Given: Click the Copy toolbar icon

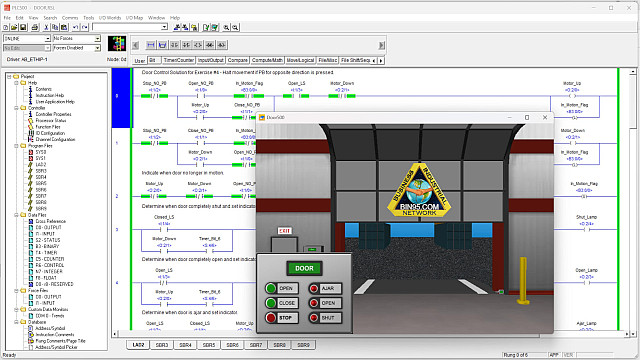Looking at the screenshot, I should (x=55, y=27).
